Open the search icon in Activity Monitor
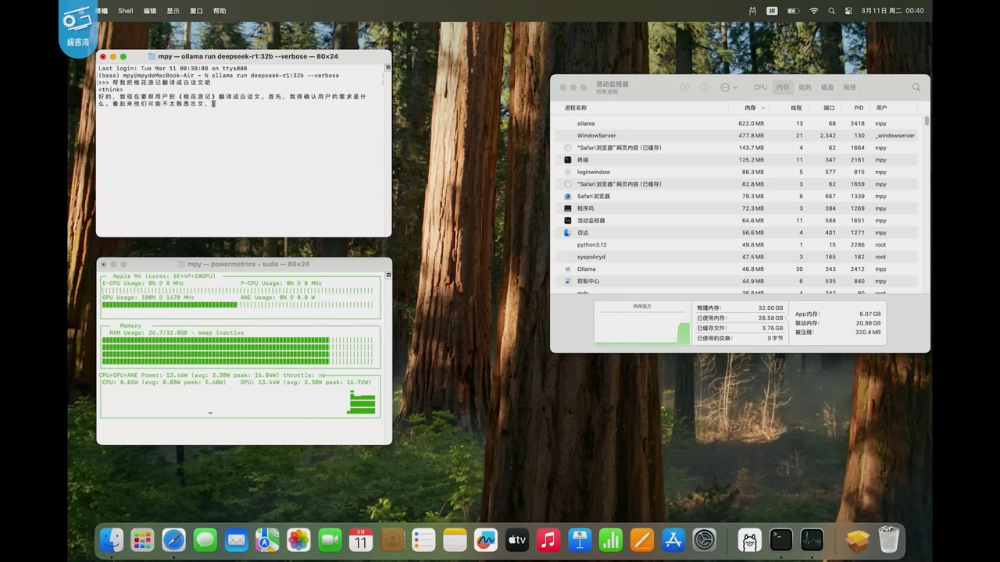 [x=916, y=88]
